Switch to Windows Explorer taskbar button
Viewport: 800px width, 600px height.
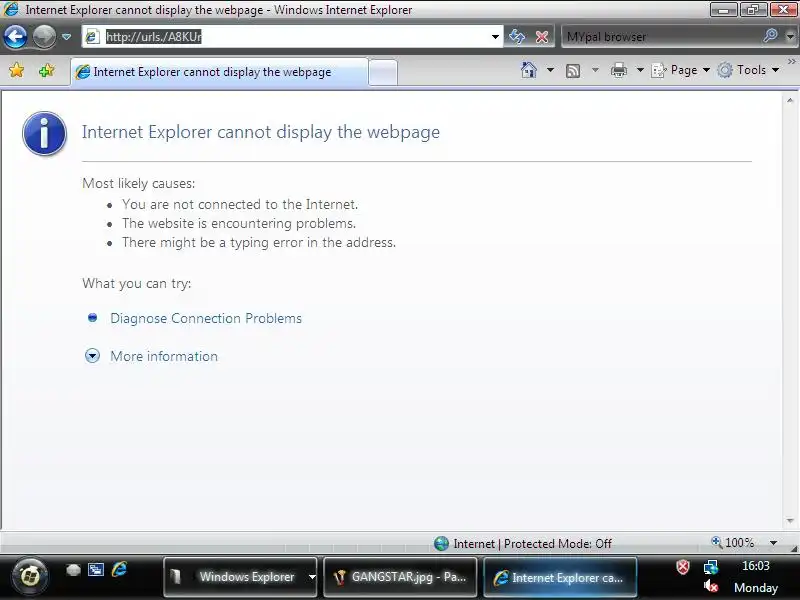(x=240, y=577)
